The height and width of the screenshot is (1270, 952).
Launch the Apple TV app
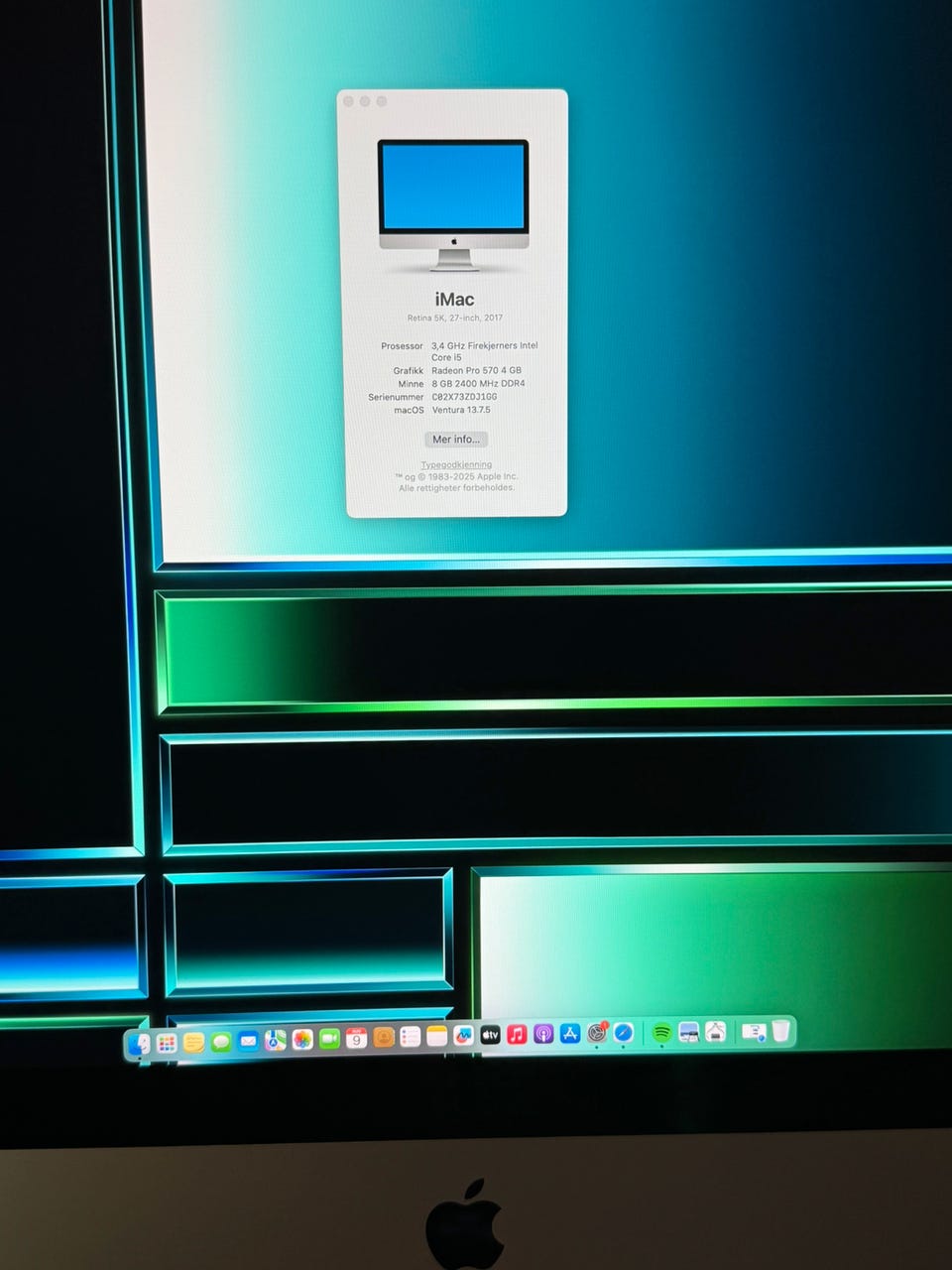[x=490, y=1035]
